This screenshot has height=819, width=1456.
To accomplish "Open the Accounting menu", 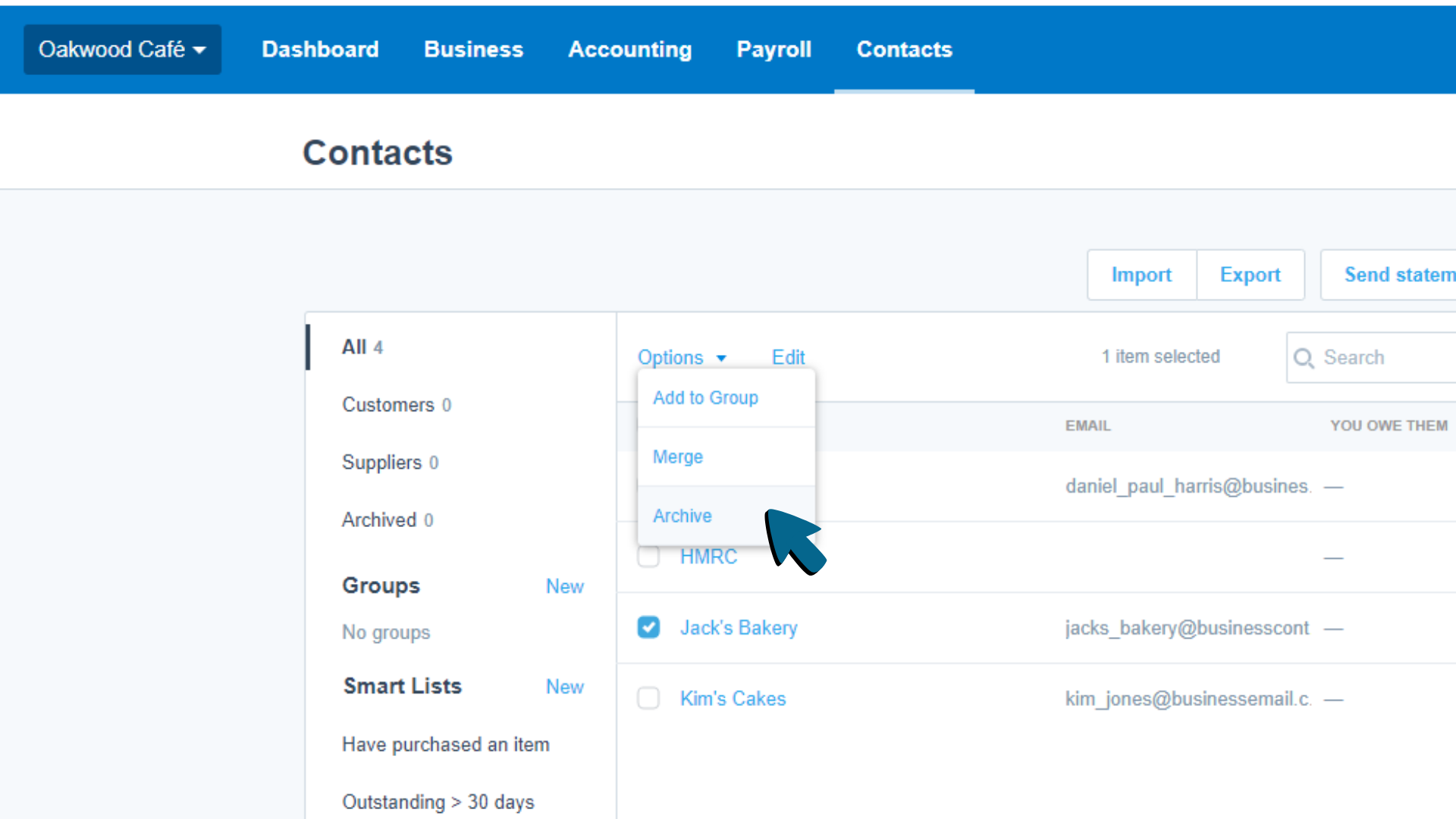I will tap(630, 49).
